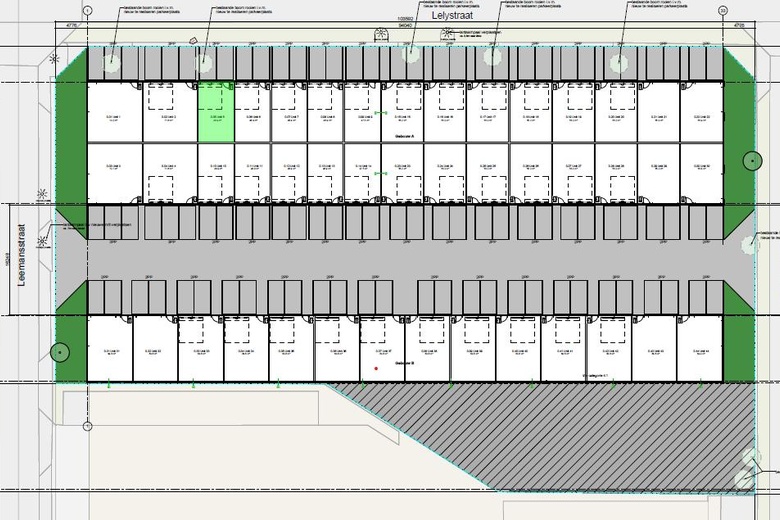Click the Lelystraat street label
The width and height of the screenshot is (780, 520).
[452, 15]
